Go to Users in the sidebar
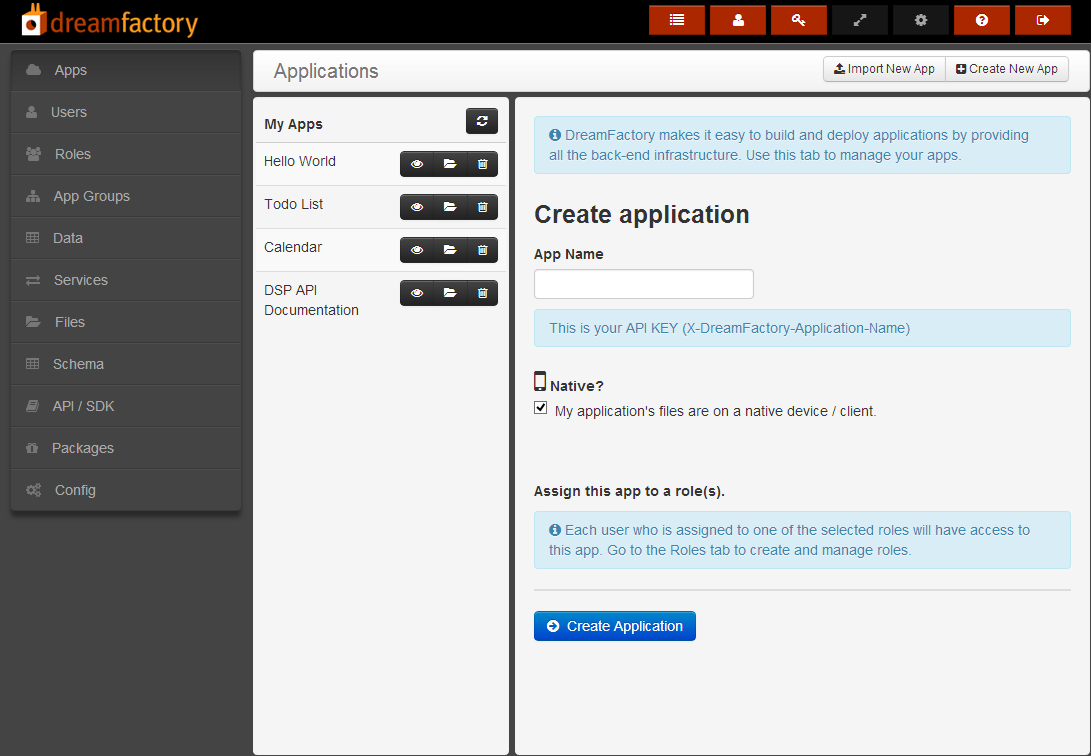The height and width of the screenshot is (756, 1091). pyautogui.click(x=126, y=112)
